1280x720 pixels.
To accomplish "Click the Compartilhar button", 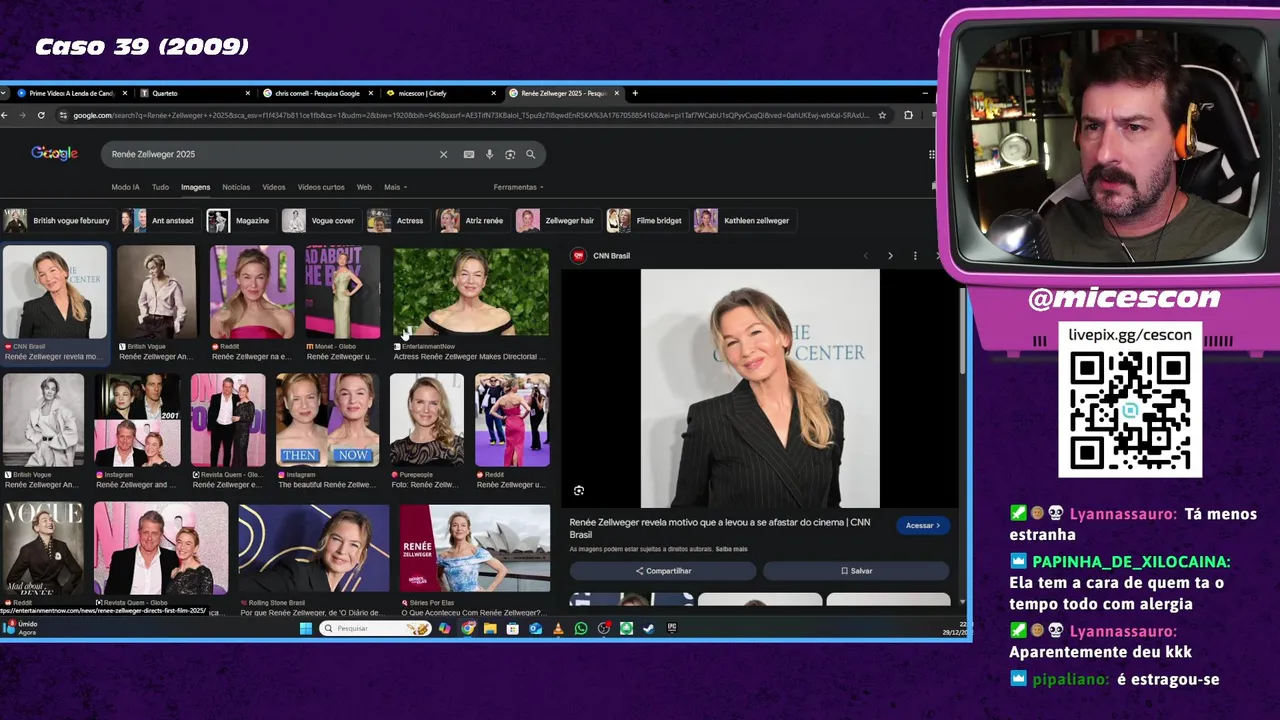I will coord(663,571).
